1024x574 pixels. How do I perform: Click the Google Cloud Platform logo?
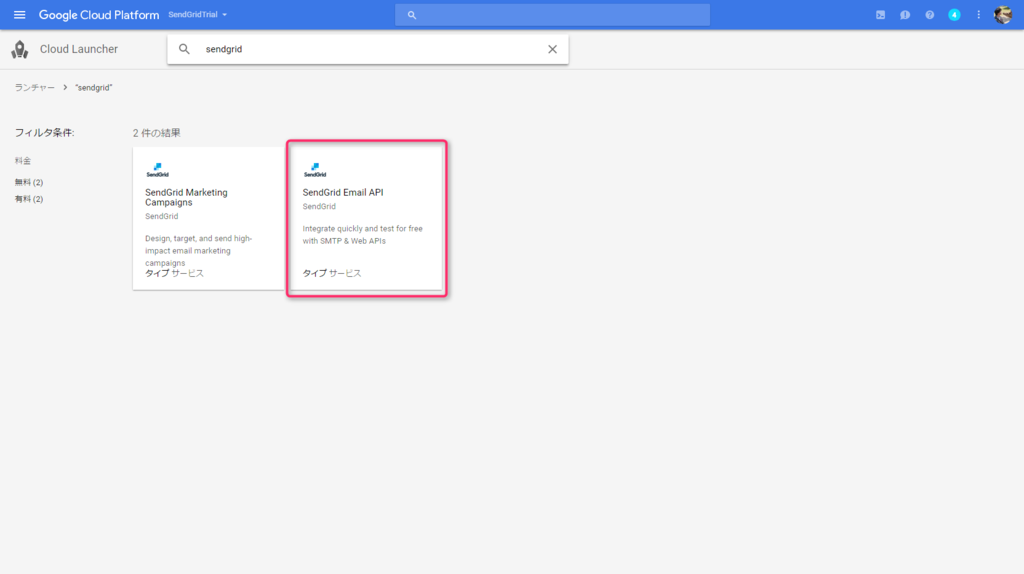point(99,14)
